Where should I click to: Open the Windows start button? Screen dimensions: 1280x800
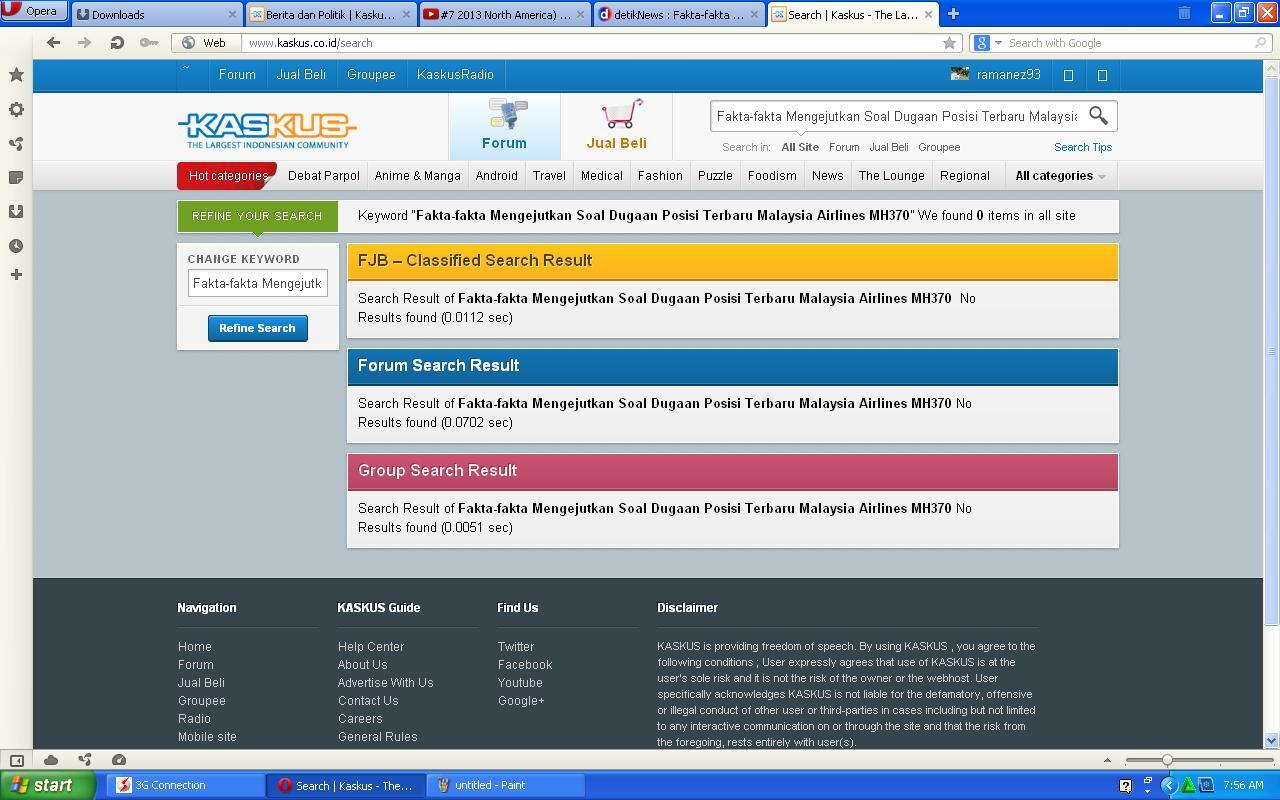[47, 785]
